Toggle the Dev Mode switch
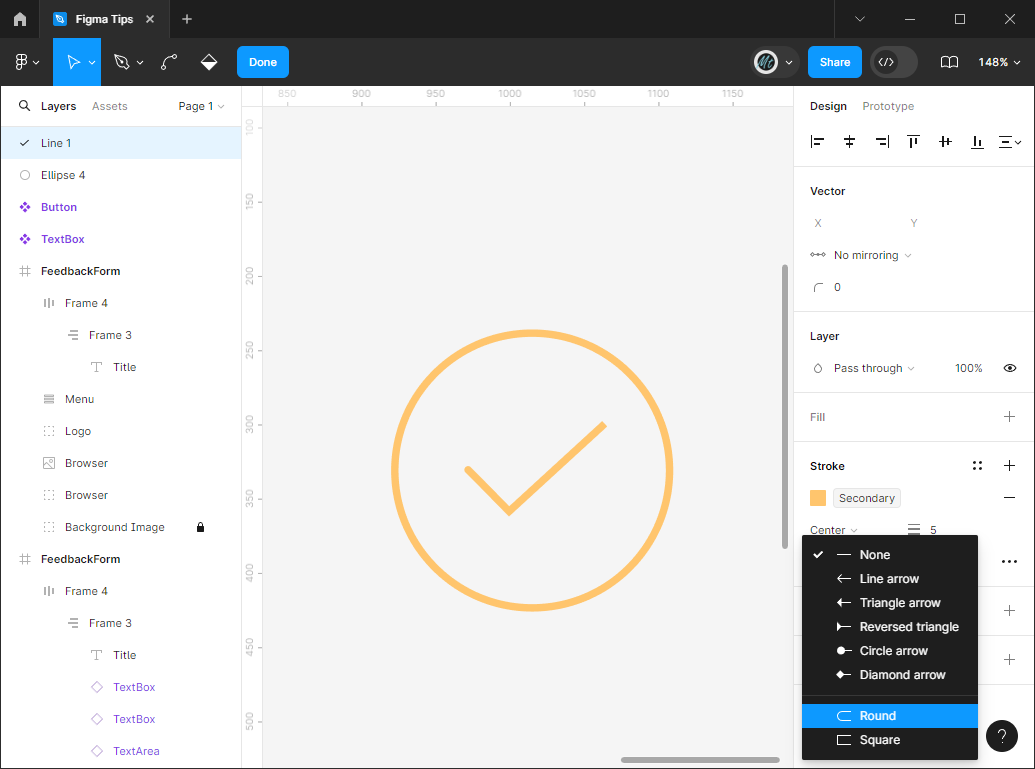Screen dimensions: 1035x769 click(894, 62)
